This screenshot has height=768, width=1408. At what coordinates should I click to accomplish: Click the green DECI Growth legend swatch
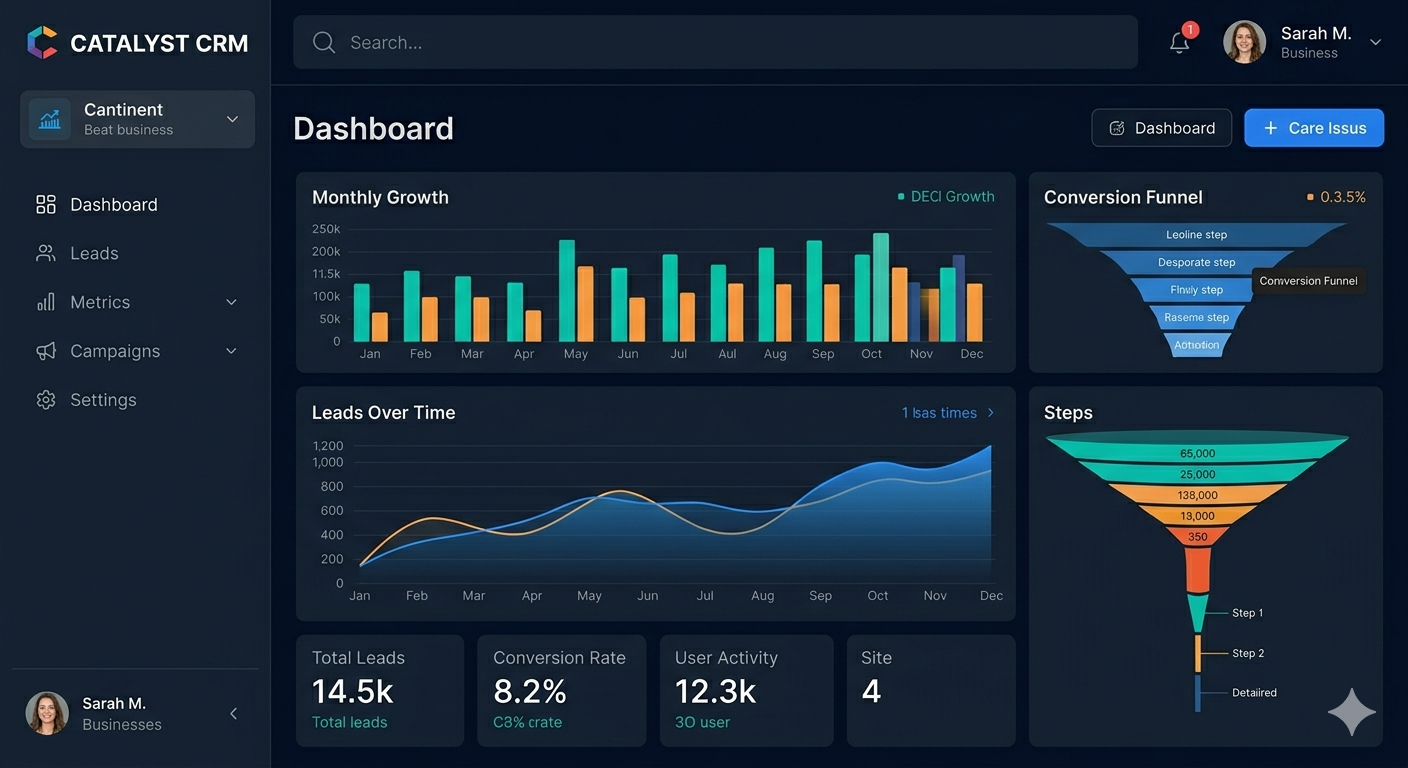(x=901, y=197)
